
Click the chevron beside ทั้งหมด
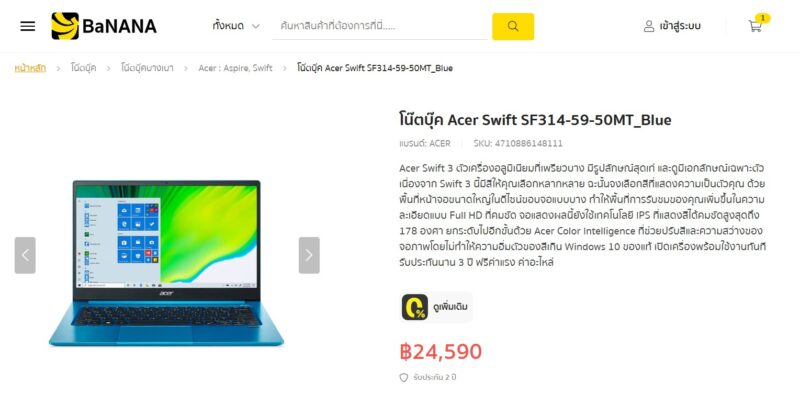point(256,26)
